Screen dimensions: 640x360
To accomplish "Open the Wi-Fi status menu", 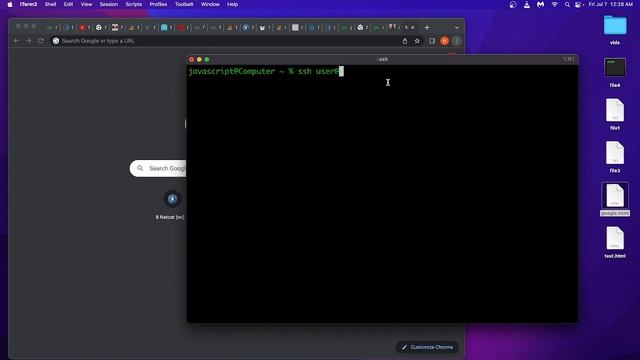I will tap(554, 4).
